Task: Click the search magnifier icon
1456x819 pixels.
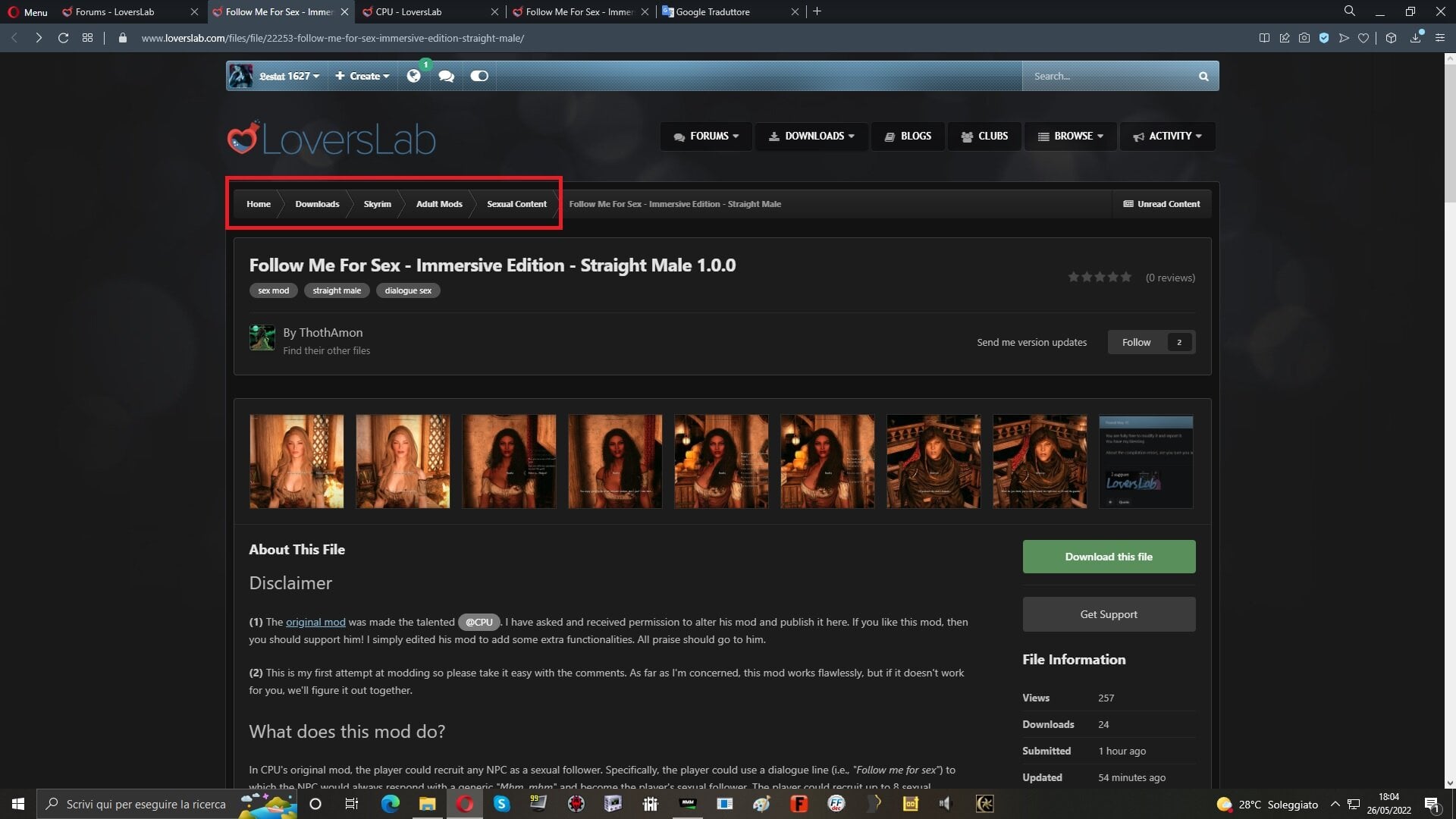Action: [1203, 76]
